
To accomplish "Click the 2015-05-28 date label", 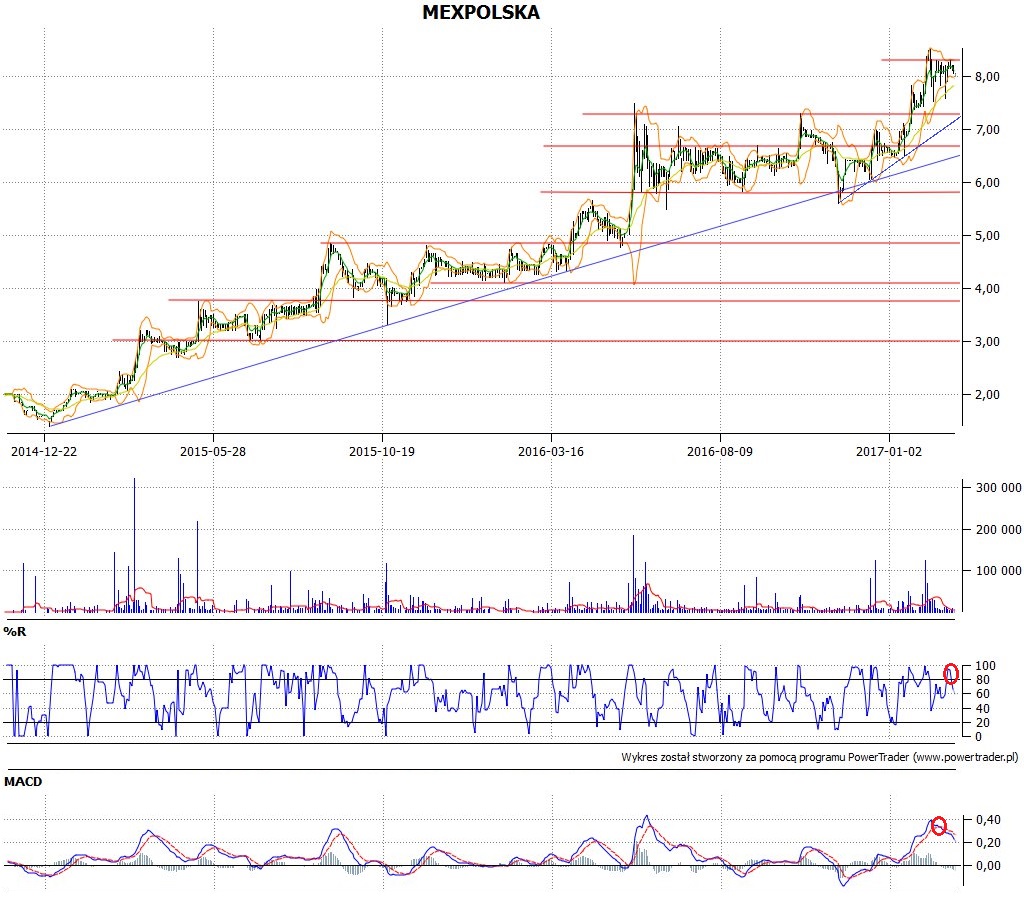I will coord(213,451).
